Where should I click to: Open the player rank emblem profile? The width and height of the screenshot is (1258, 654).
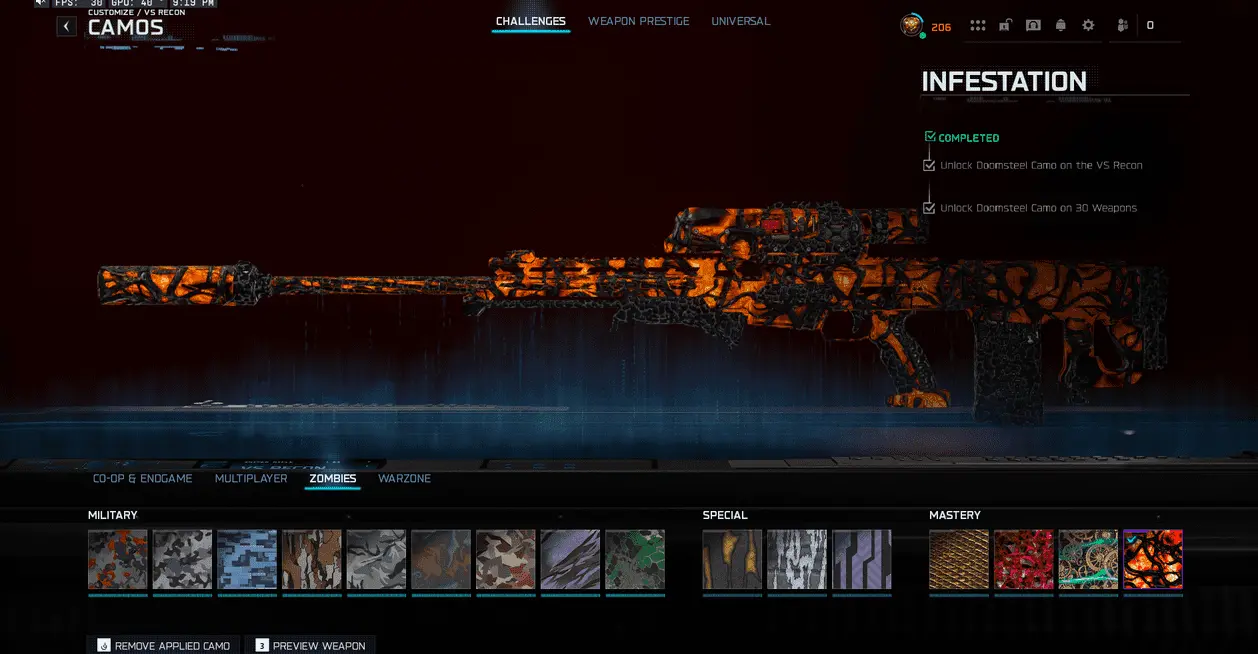click(911, 26)
